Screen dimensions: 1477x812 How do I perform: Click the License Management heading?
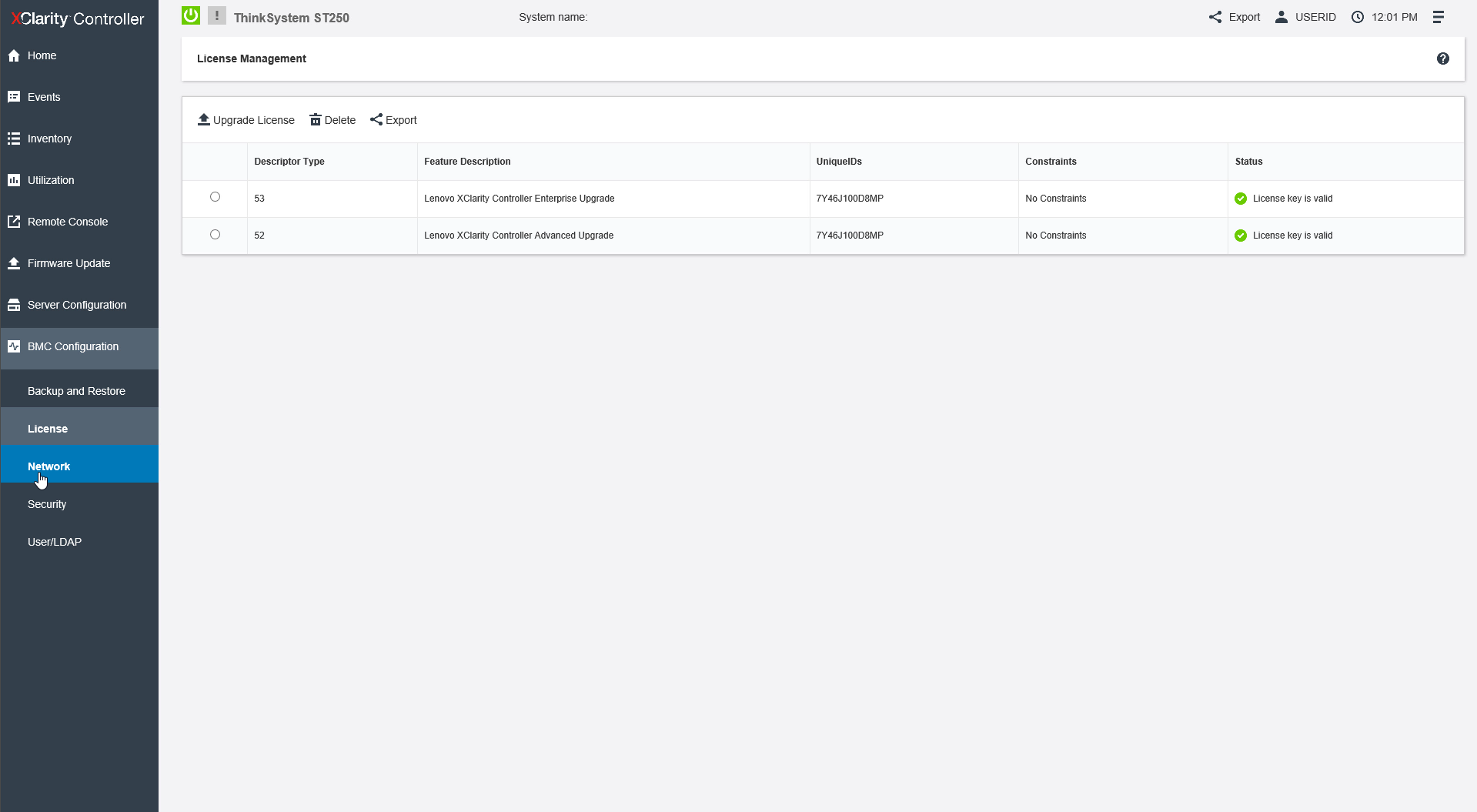click(x=252, y=58)
